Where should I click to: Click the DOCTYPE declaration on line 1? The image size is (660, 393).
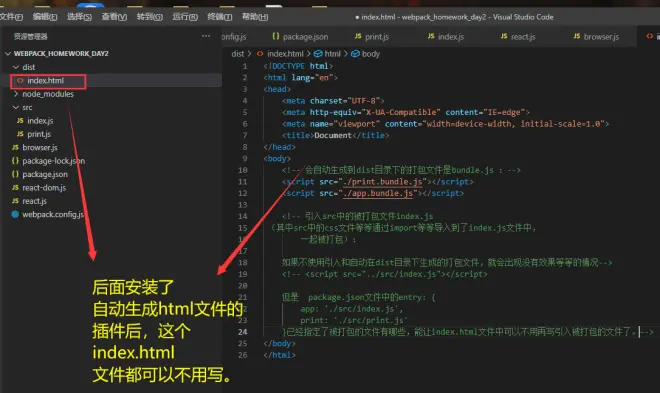point(298,66)
